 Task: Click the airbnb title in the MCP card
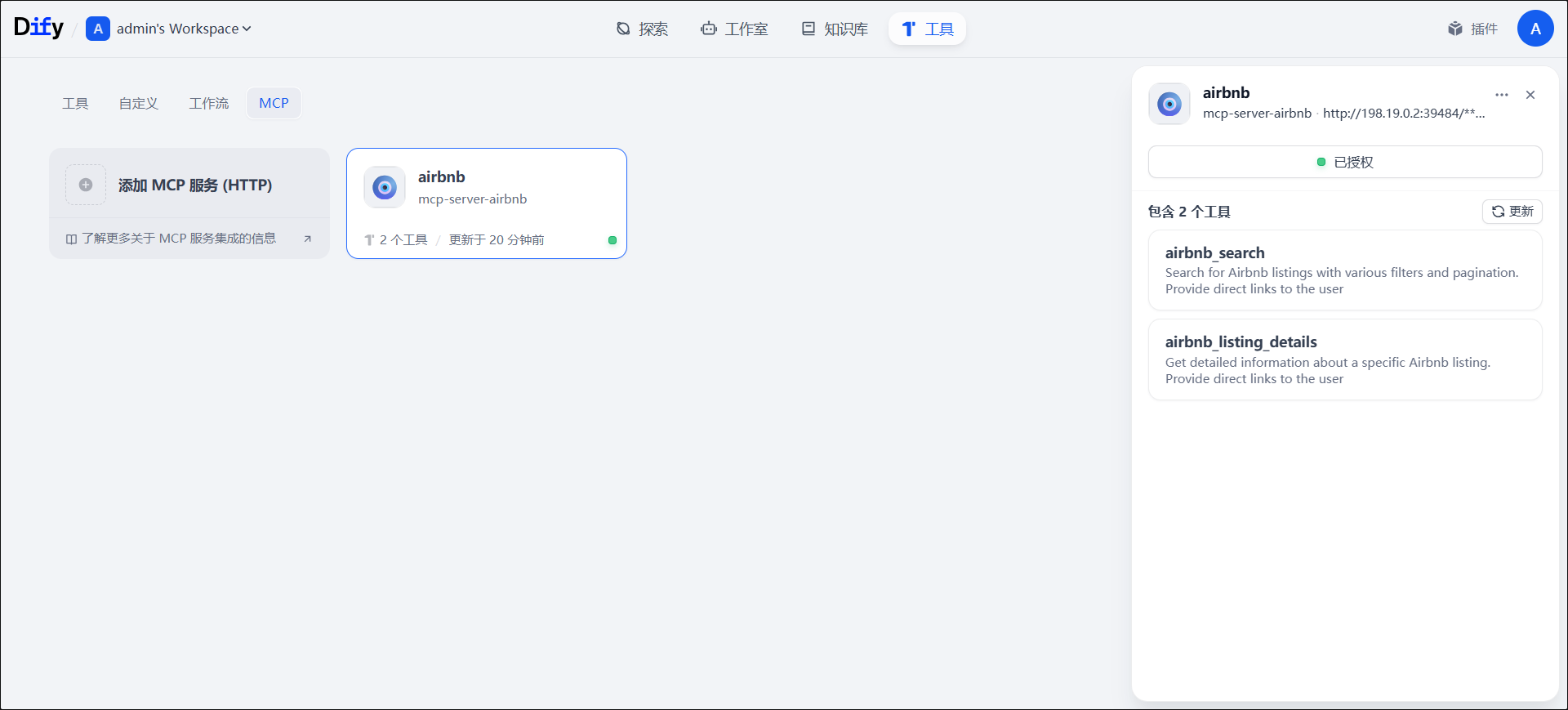click(x=442, y=176)
